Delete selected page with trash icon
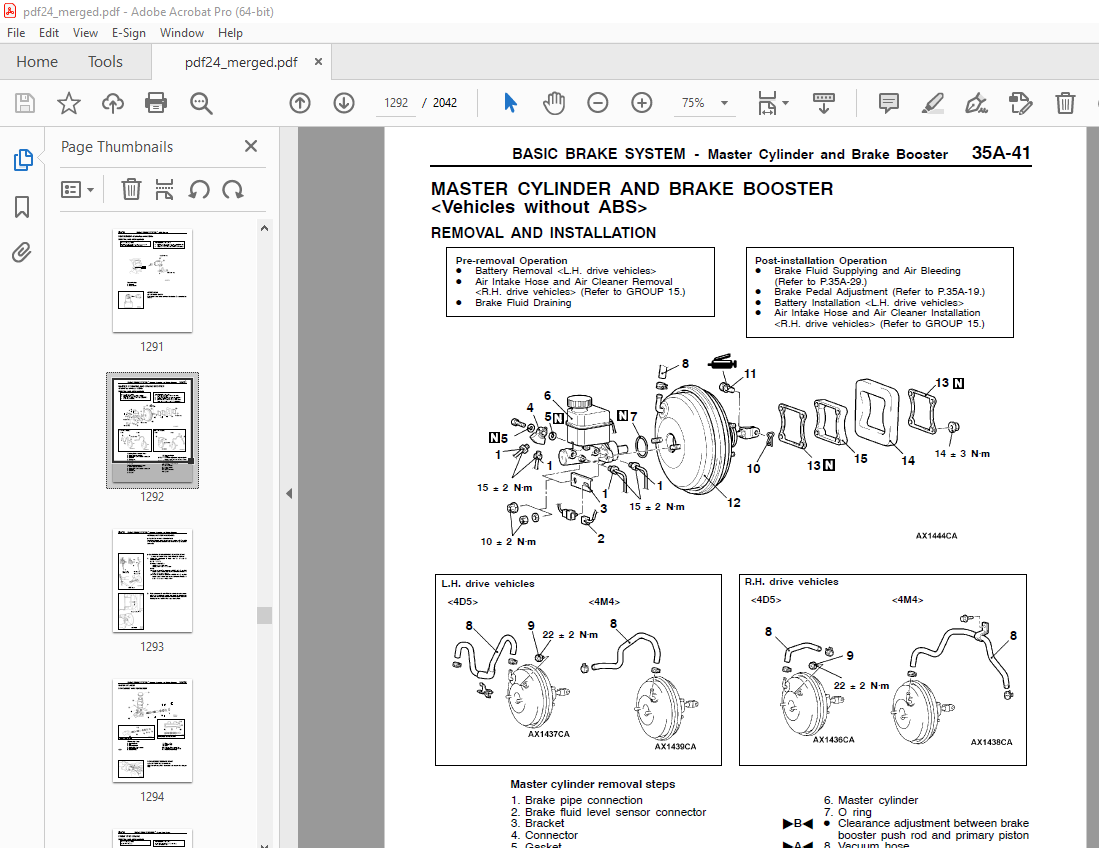 [x=131, y=189]
